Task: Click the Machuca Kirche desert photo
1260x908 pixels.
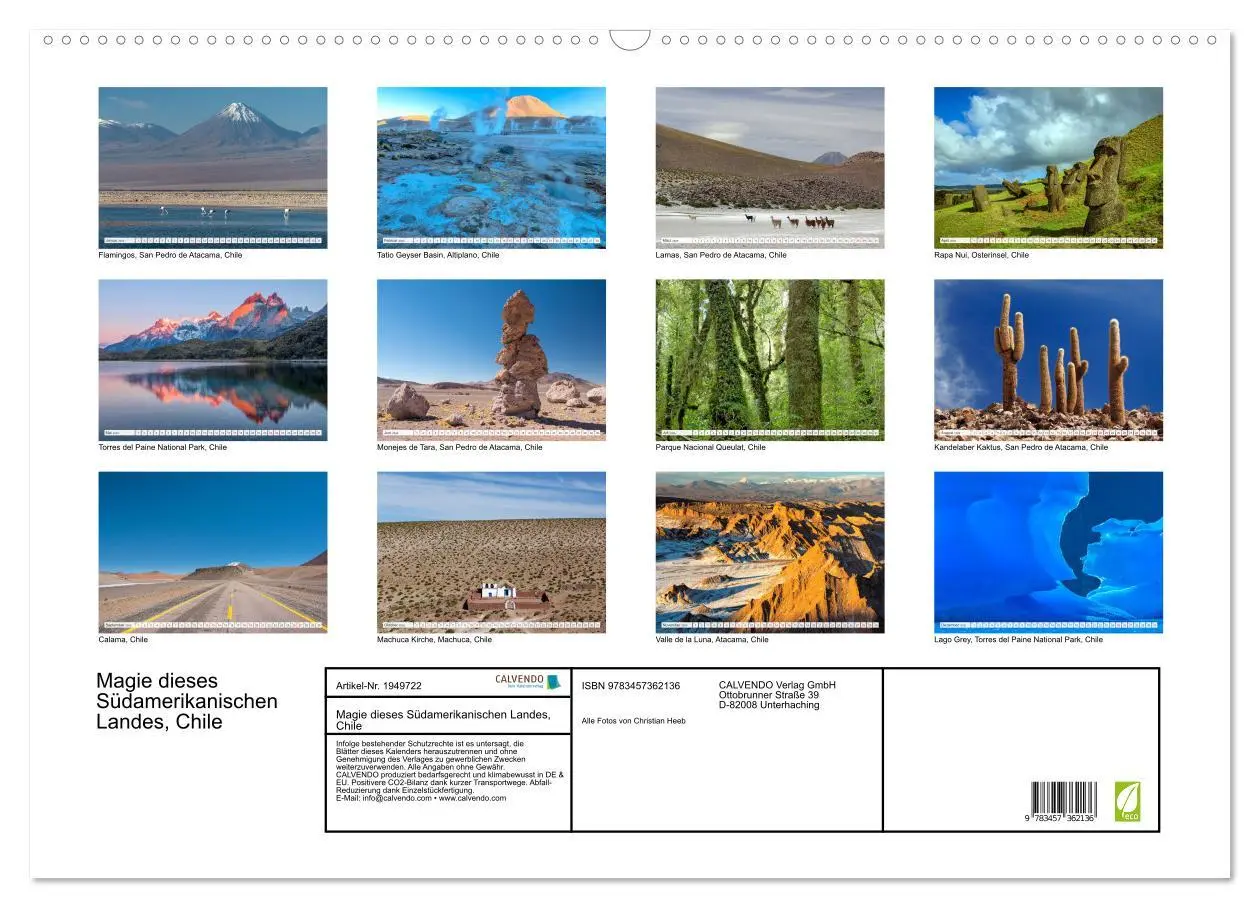Action: coord(492,552)
